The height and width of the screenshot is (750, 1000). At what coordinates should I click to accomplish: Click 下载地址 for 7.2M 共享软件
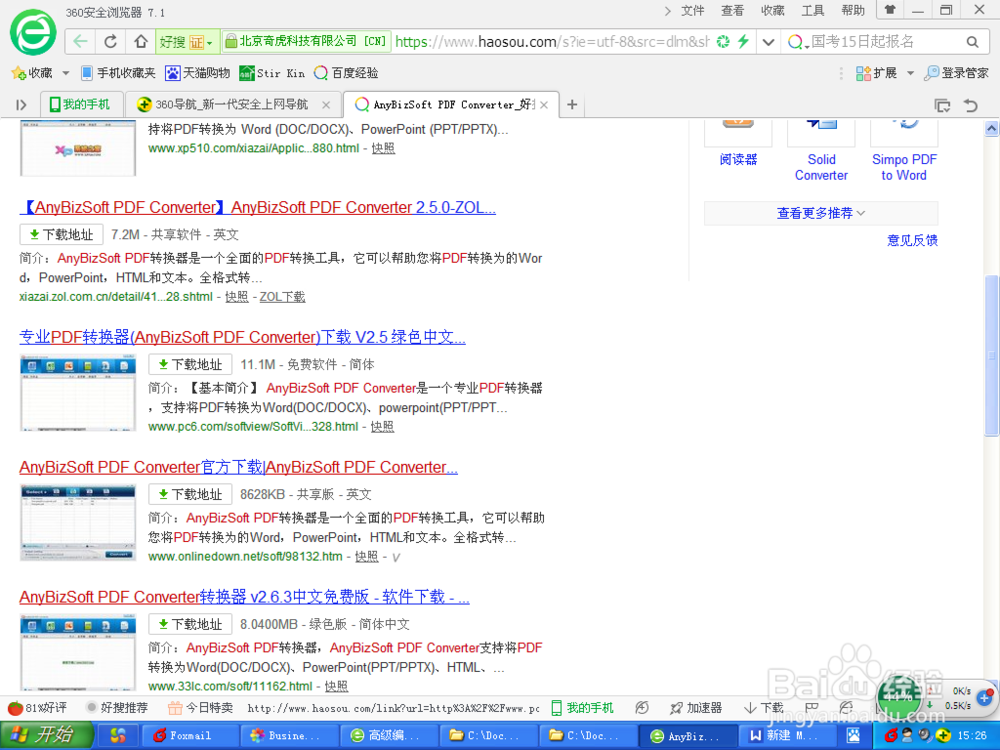click(61, 235)
